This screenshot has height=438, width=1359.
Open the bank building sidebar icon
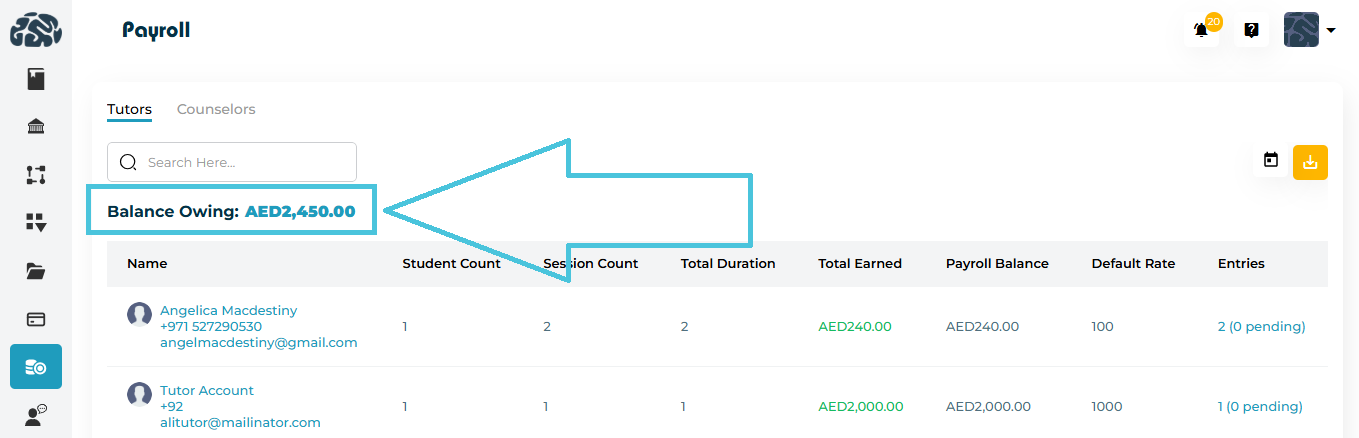(36, 127)
